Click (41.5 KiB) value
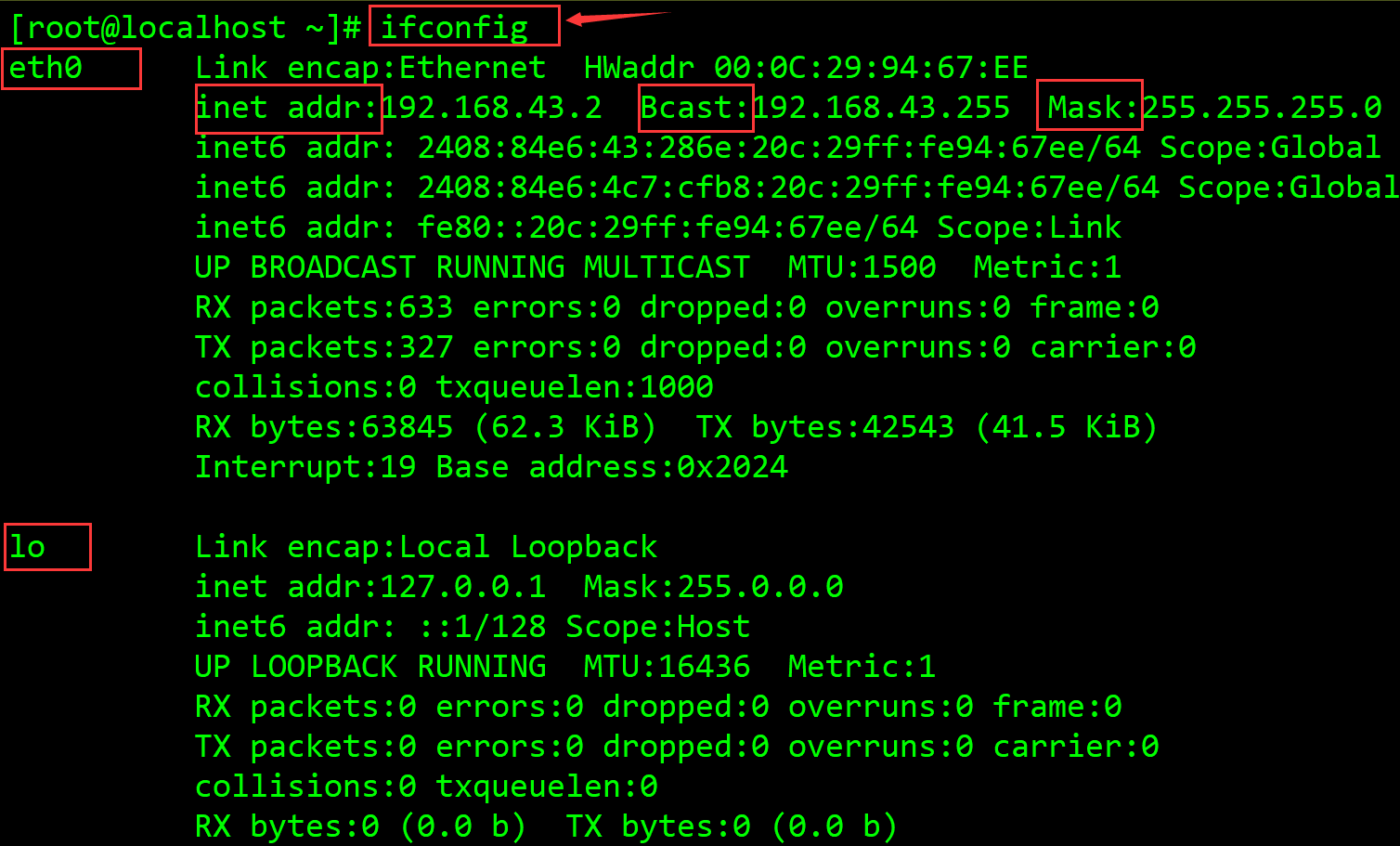 tap(1067, 427)
